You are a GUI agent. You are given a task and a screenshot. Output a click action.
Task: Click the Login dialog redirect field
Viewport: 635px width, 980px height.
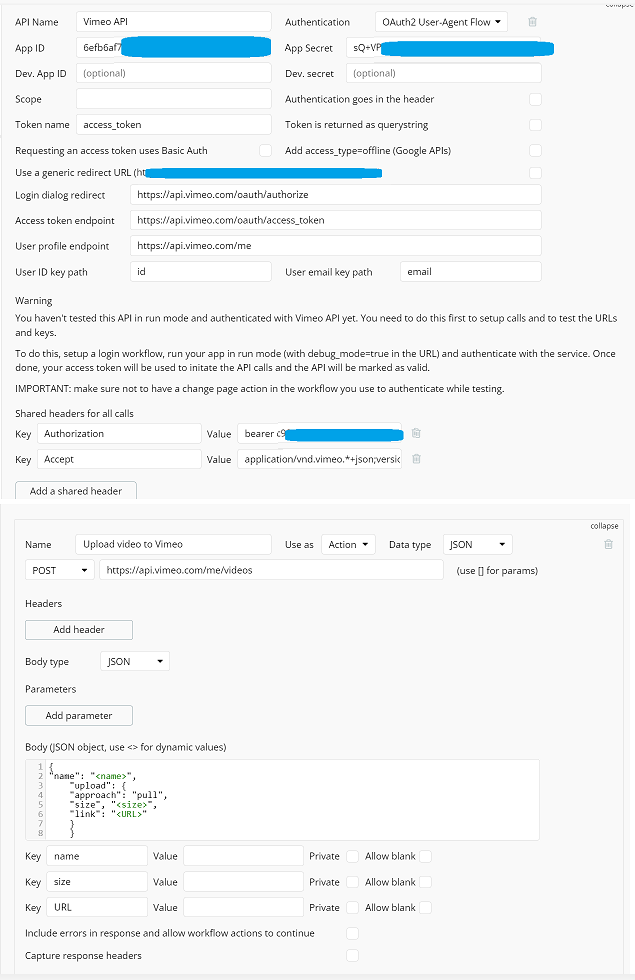click(336, 194)
